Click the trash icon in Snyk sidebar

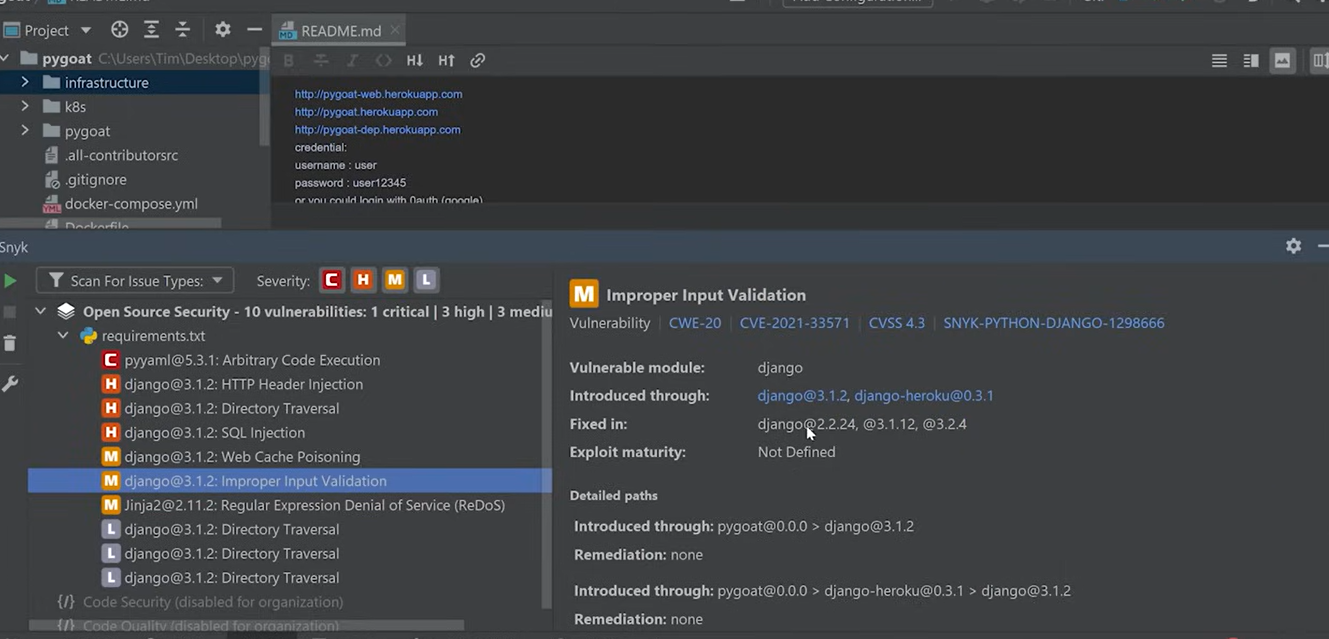(10, 344)
